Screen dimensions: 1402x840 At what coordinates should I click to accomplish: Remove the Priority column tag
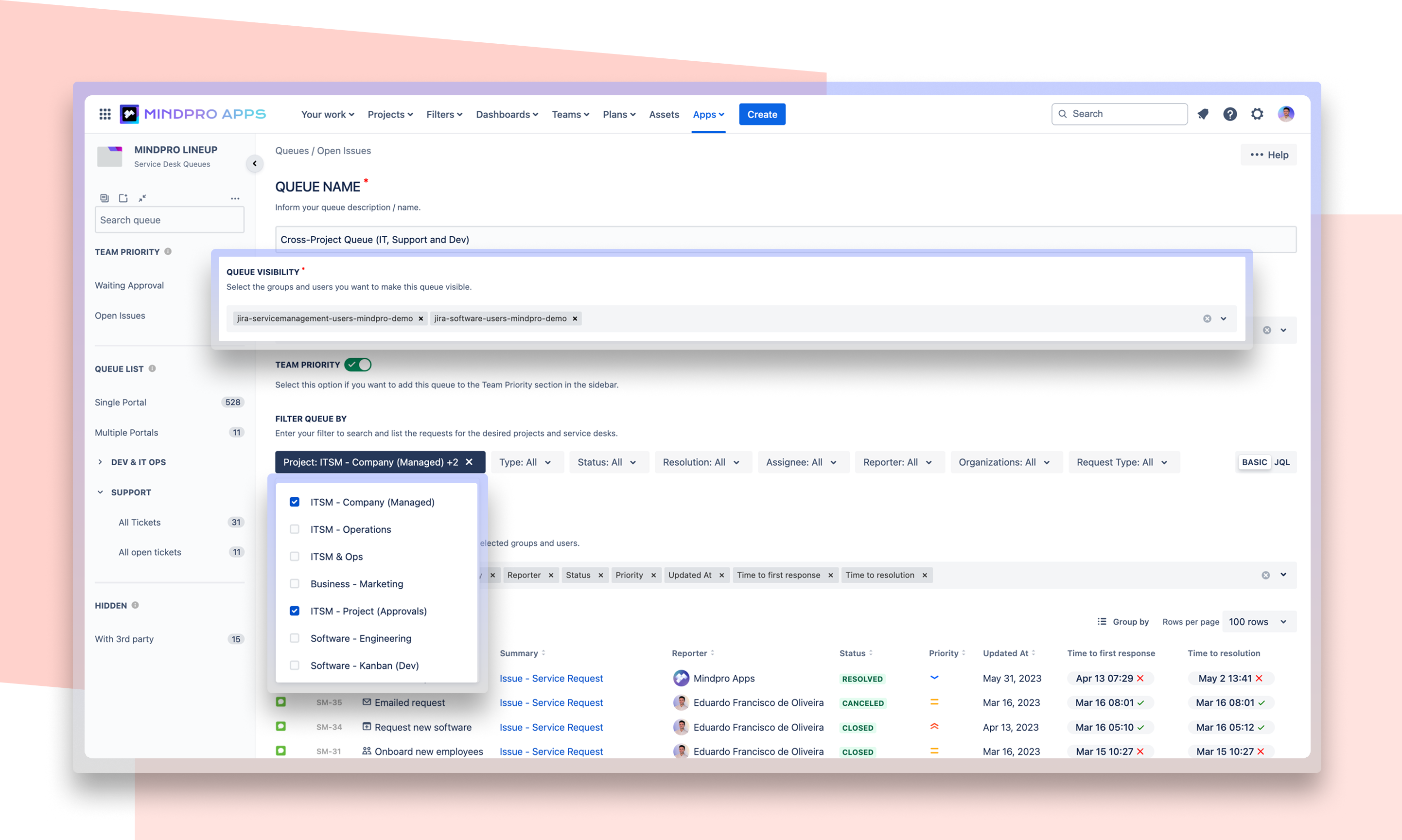pos(653,575)
